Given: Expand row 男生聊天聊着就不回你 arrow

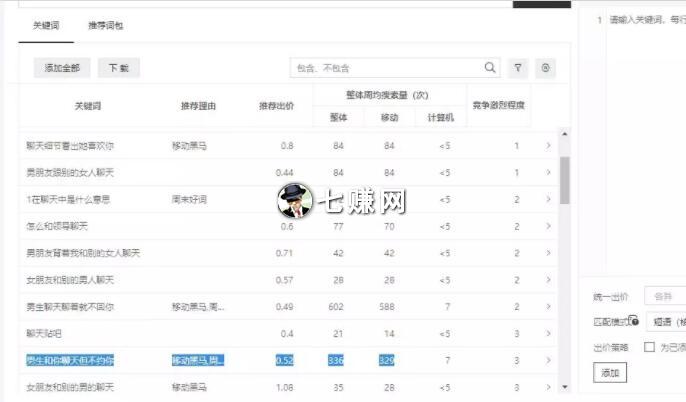Looking at the screenshot, I should pos(549,306).
